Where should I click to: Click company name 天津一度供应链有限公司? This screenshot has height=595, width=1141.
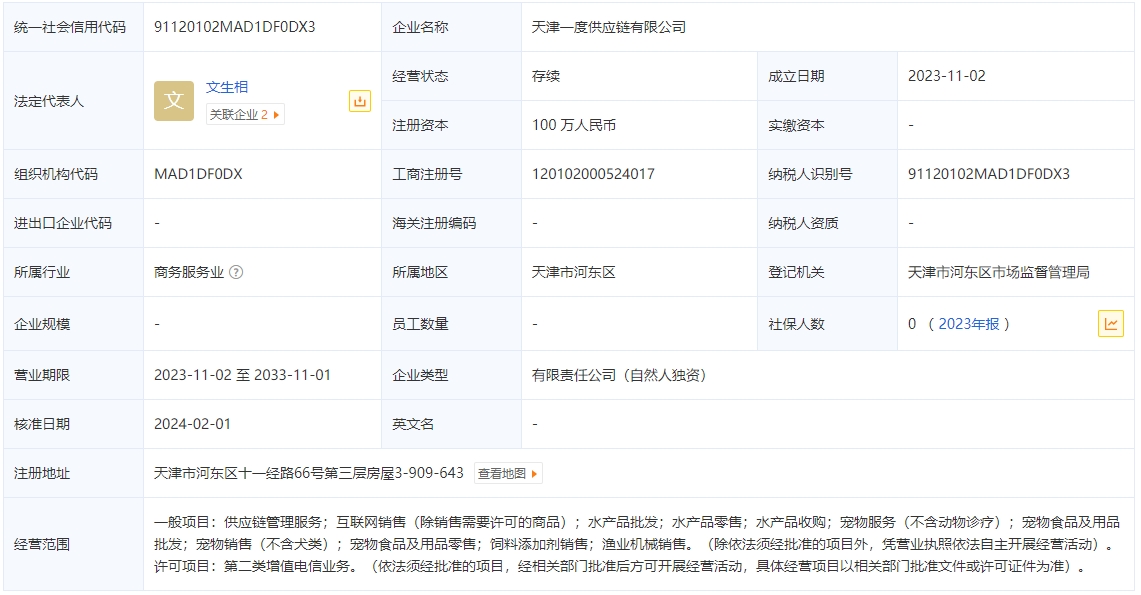pyautogui.click(x=608, y=27)
